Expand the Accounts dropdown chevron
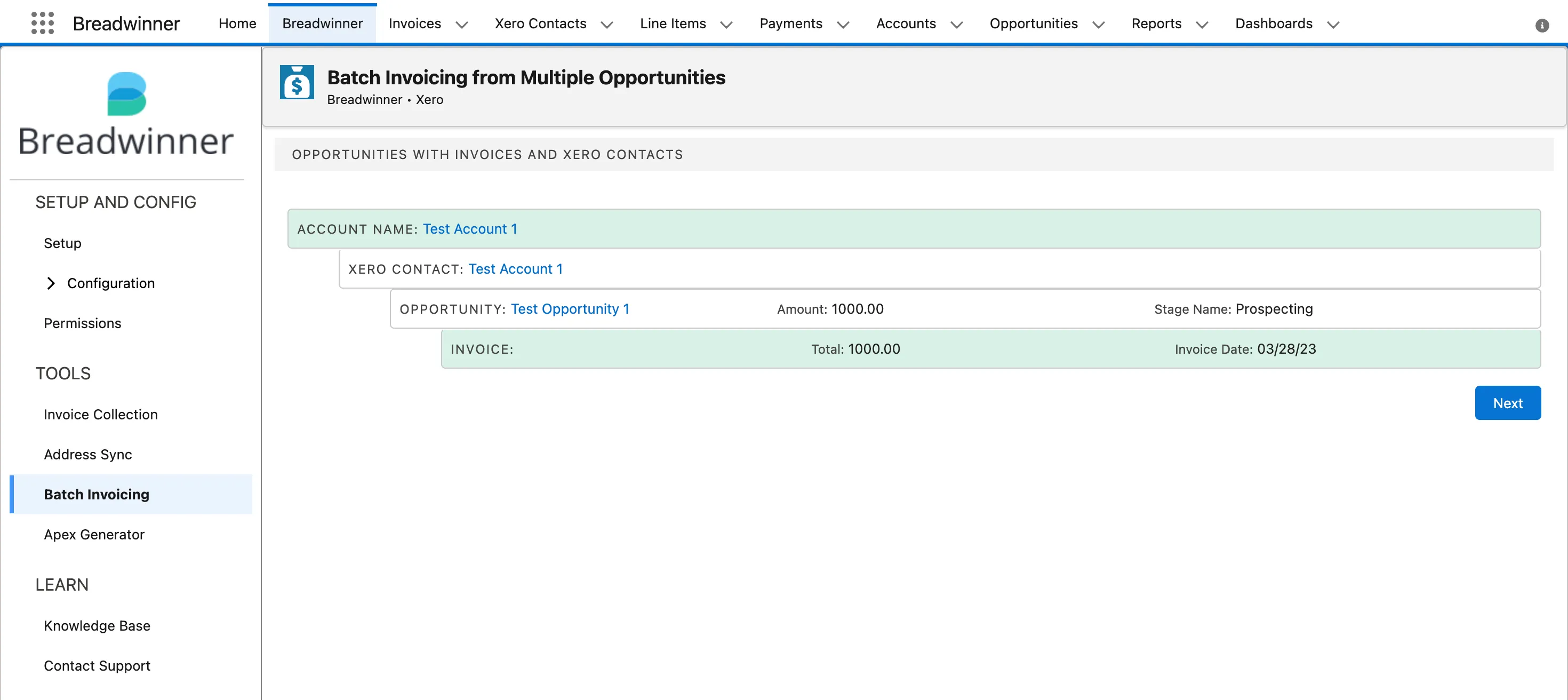This screenshot has height=700, width=1568. pyautogui.click(x=957, y=25)
